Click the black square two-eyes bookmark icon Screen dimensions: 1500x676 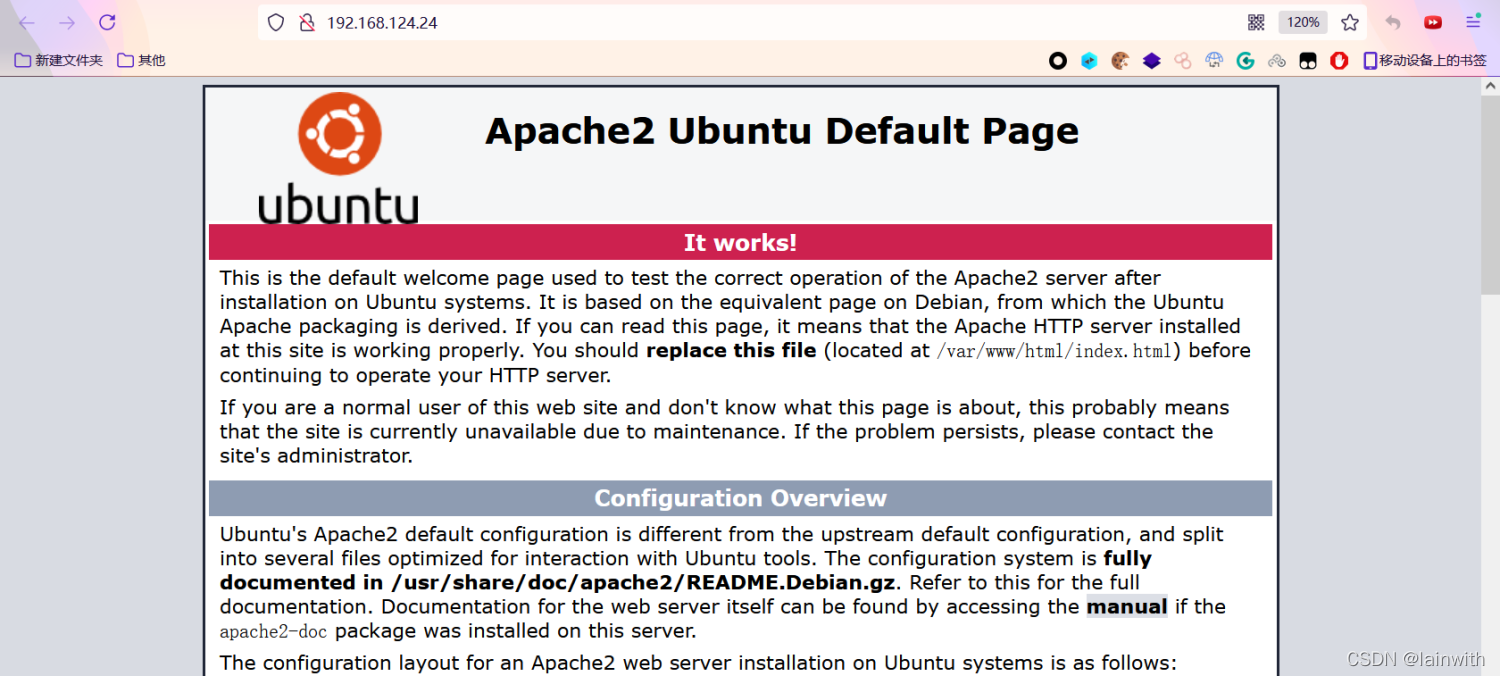(x=1308, y=61)
